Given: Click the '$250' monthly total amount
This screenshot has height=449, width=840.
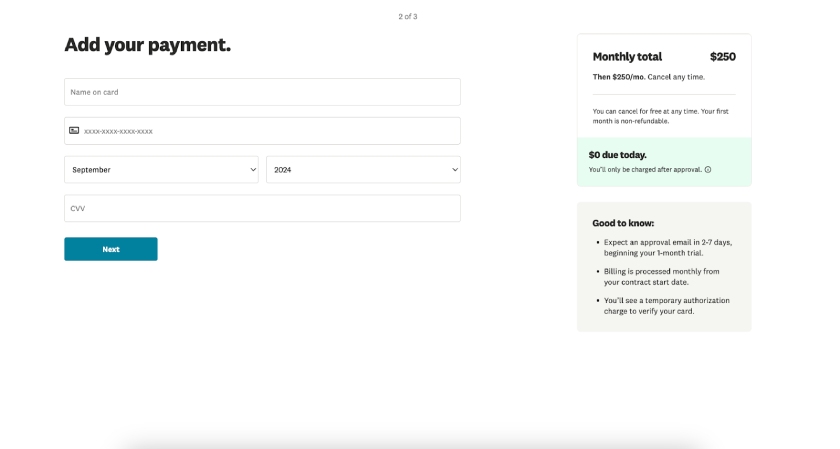Looking at the screenshot, I should click(x=723, y=57).
